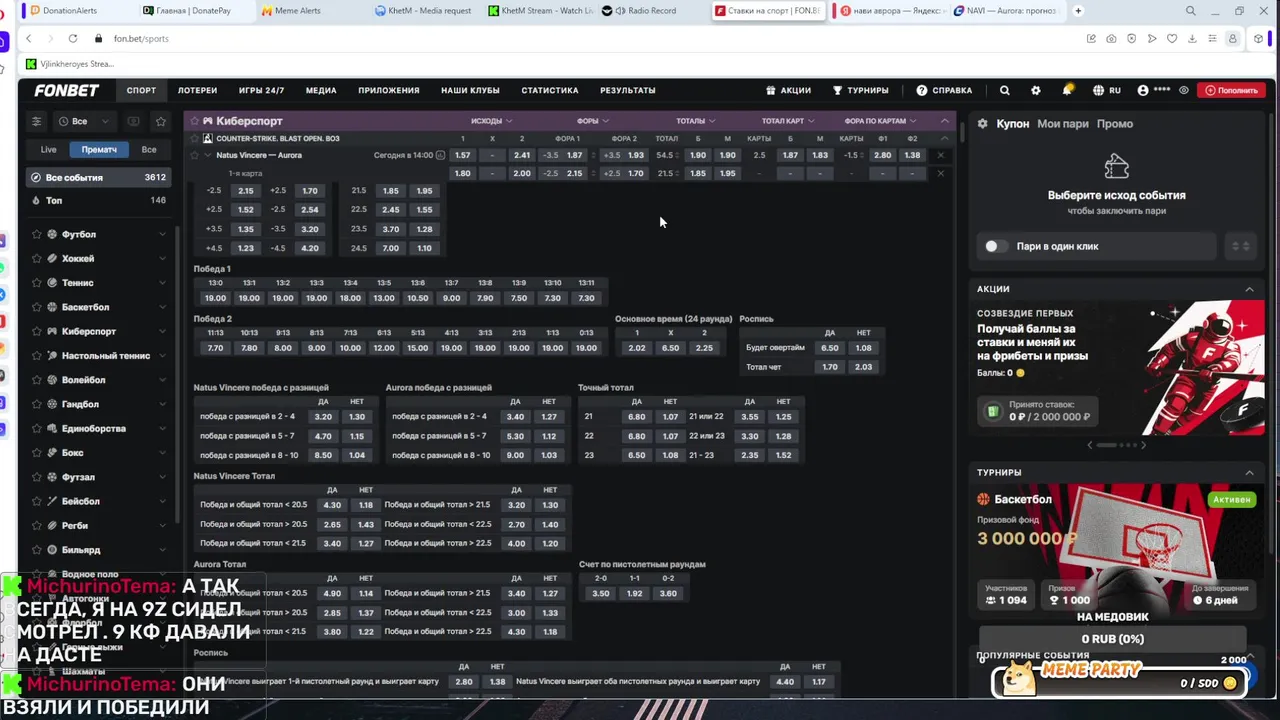
Task: Select the Прематч filter
Action: coord(99,149)
